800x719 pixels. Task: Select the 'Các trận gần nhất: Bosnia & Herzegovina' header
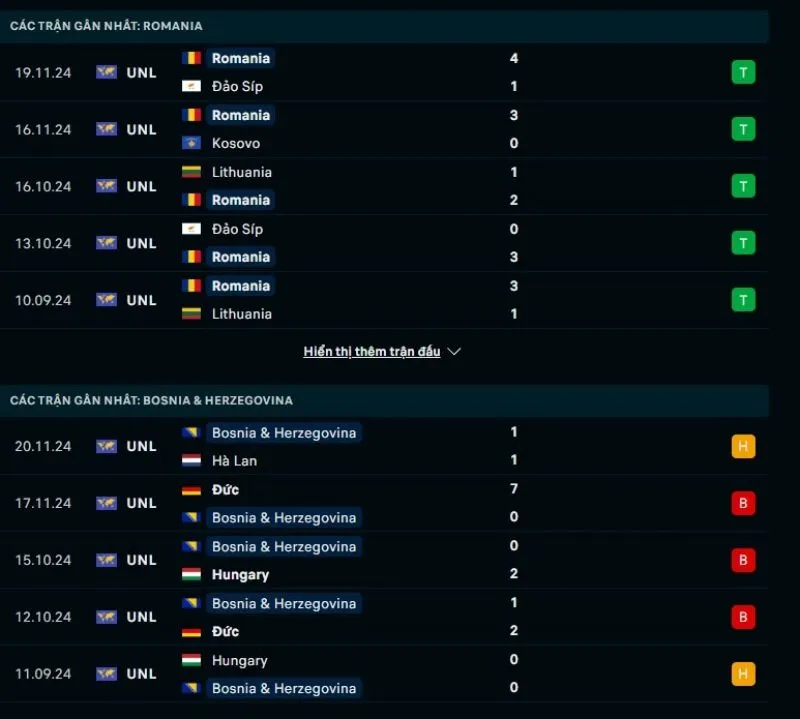(x=152, y=400)
